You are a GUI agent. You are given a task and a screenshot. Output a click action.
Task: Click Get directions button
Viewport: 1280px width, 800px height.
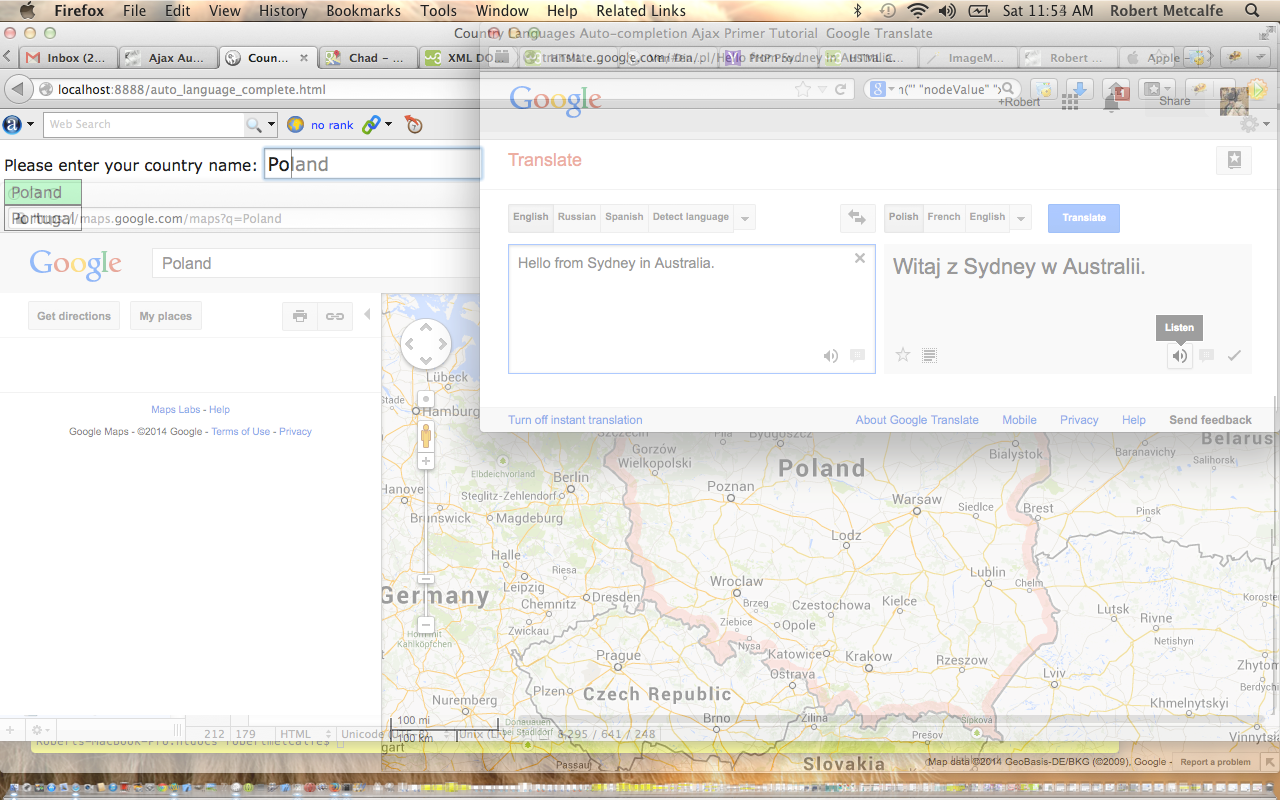coord(74,316)
